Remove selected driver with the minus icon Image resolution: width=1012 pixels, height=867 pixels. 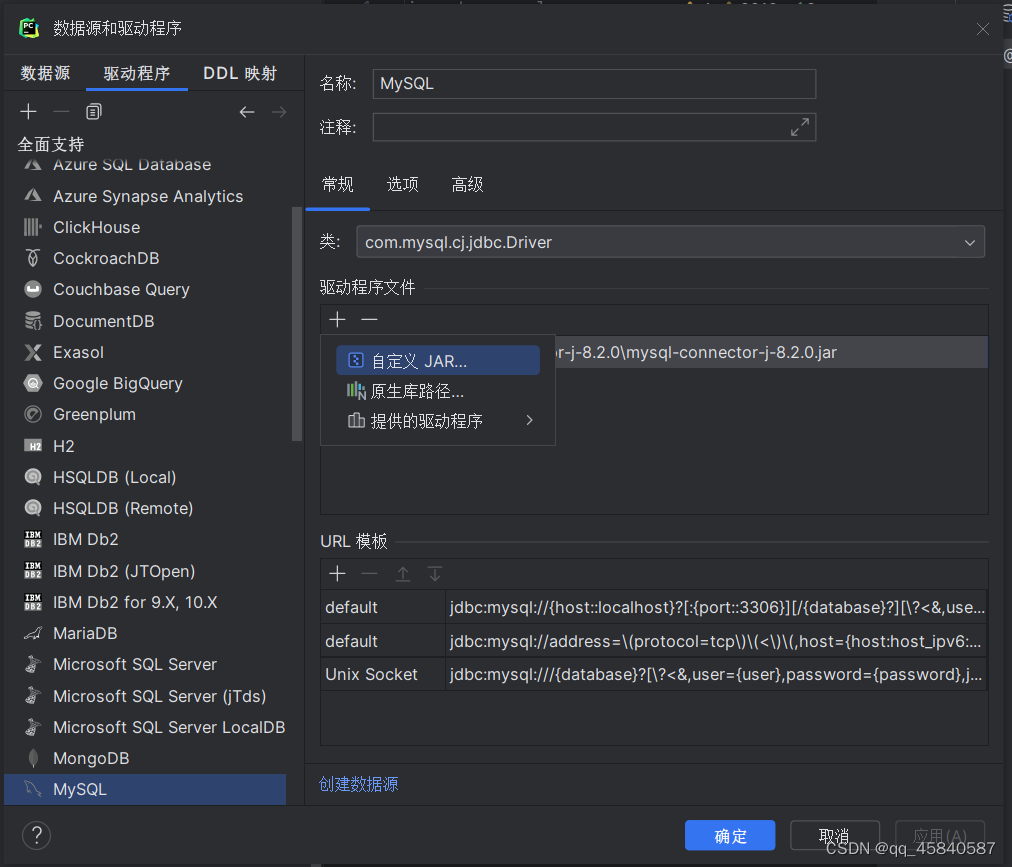[61, 112]
